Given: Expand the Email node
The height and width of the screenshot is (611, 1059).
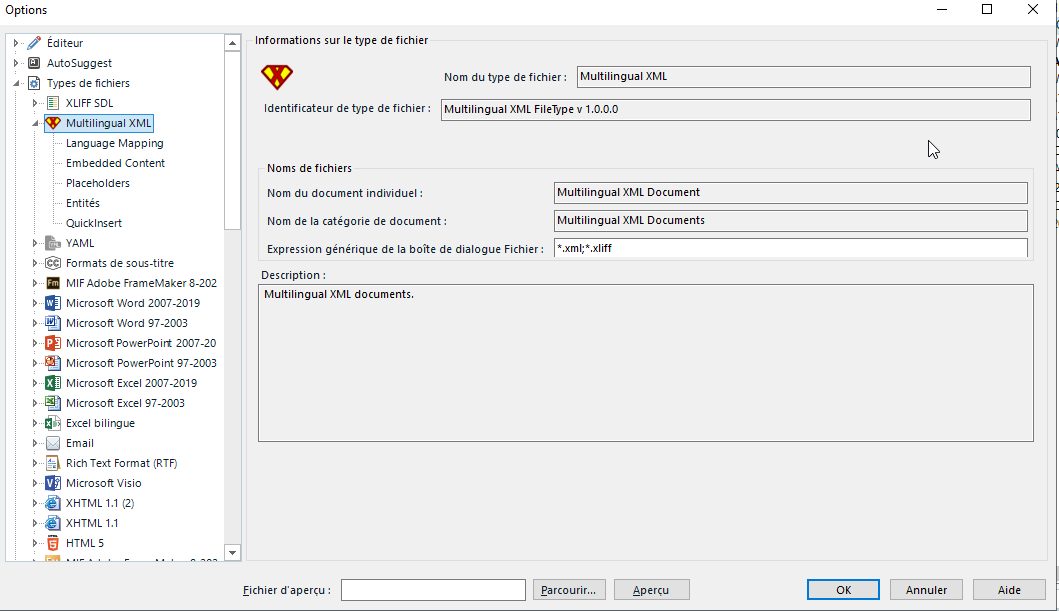Looking at the screenshot, I should [x=34, y=444].
